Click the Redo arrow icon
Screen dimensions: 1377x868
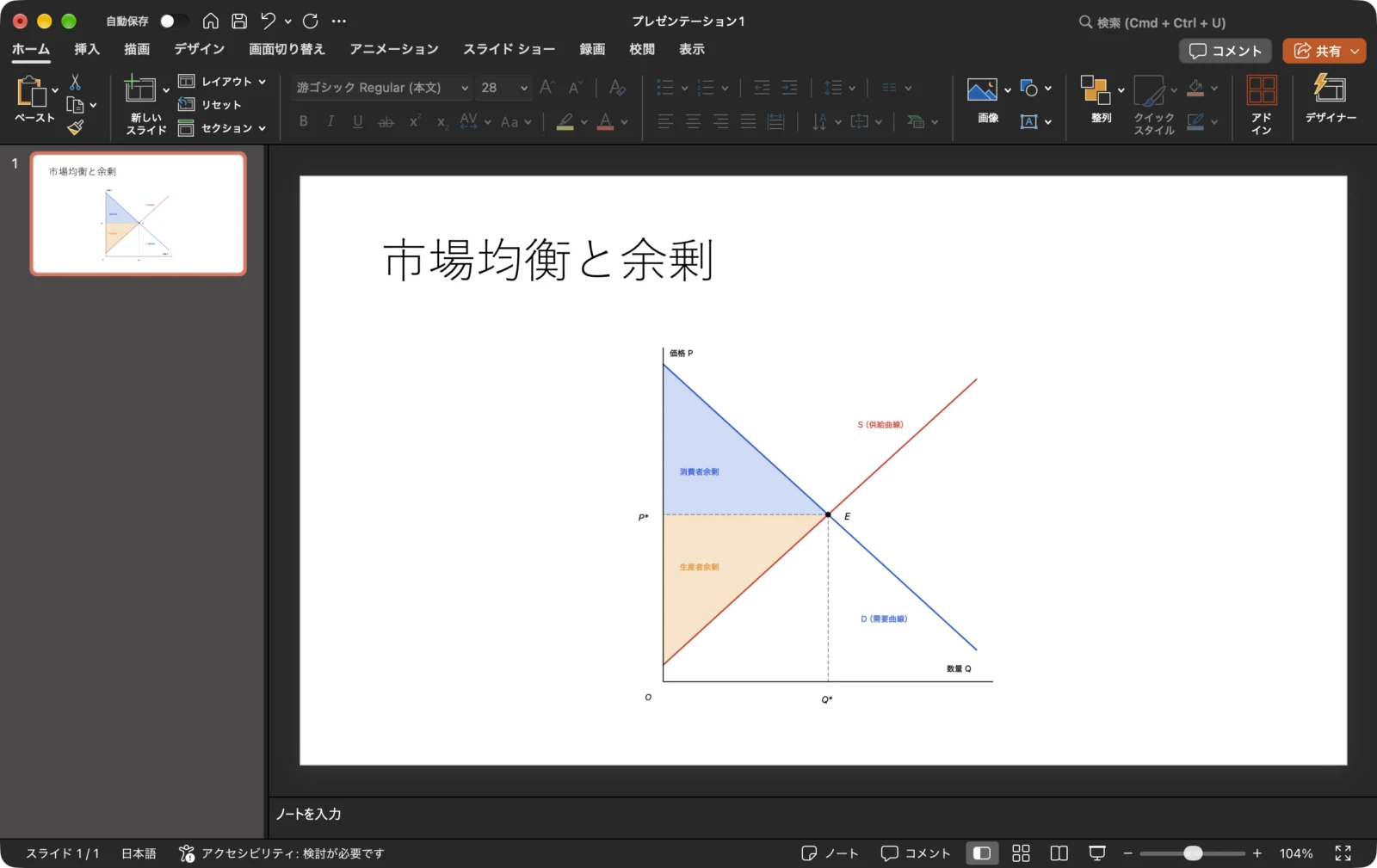(x=311, y=21)
